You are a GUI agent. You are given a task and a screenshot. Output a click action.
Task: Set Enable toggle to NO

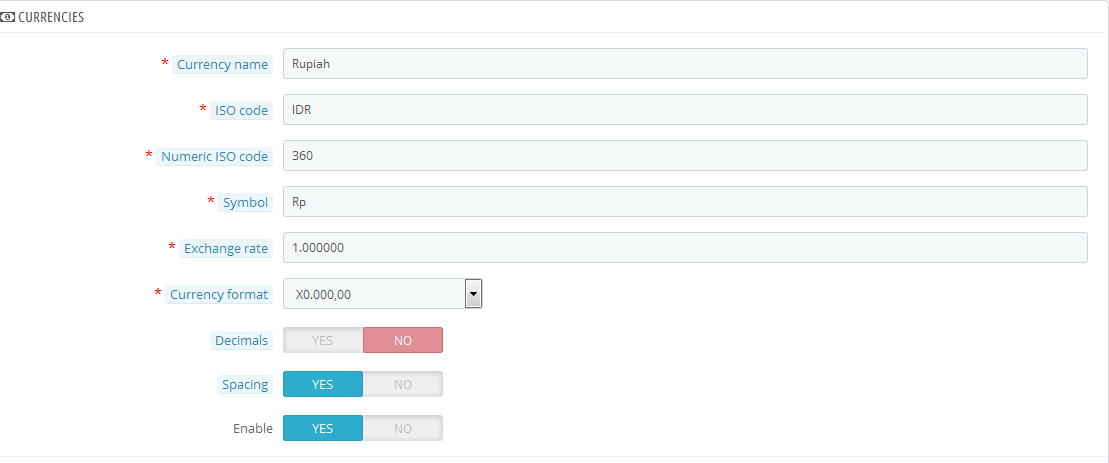[x=402, y=428]
